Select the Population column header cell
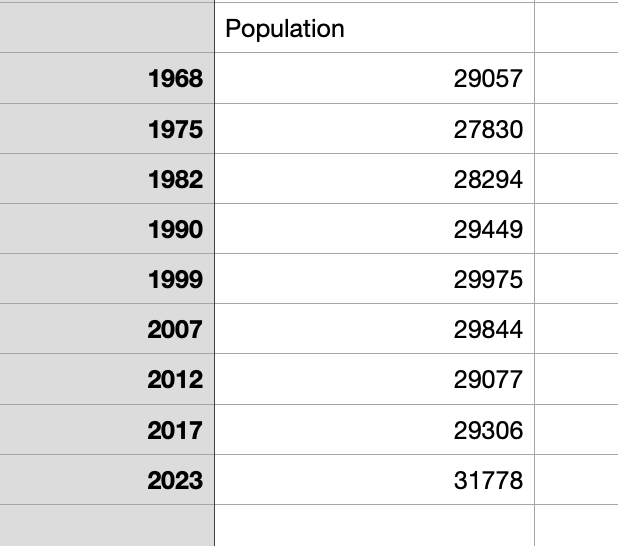The width and height of the screenshot is (618, 546). tap(374, 29)
